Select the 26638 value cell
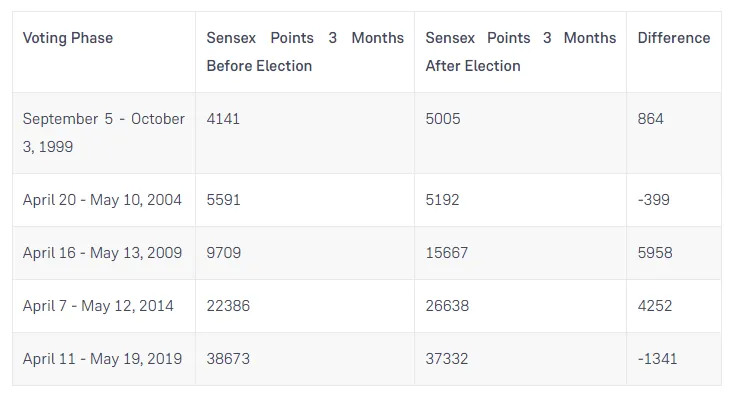Screen dimensions: 734x398 tap(447, 306)
